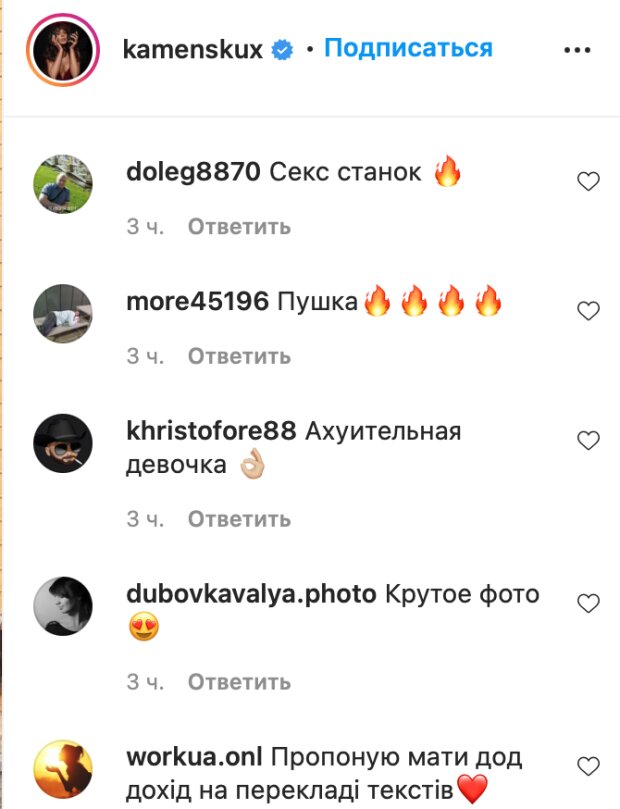The width and height of the screenshot is (620, 809).
Task: Reply to doleg8870 comment via Ответить
Action: click(239, 226)
